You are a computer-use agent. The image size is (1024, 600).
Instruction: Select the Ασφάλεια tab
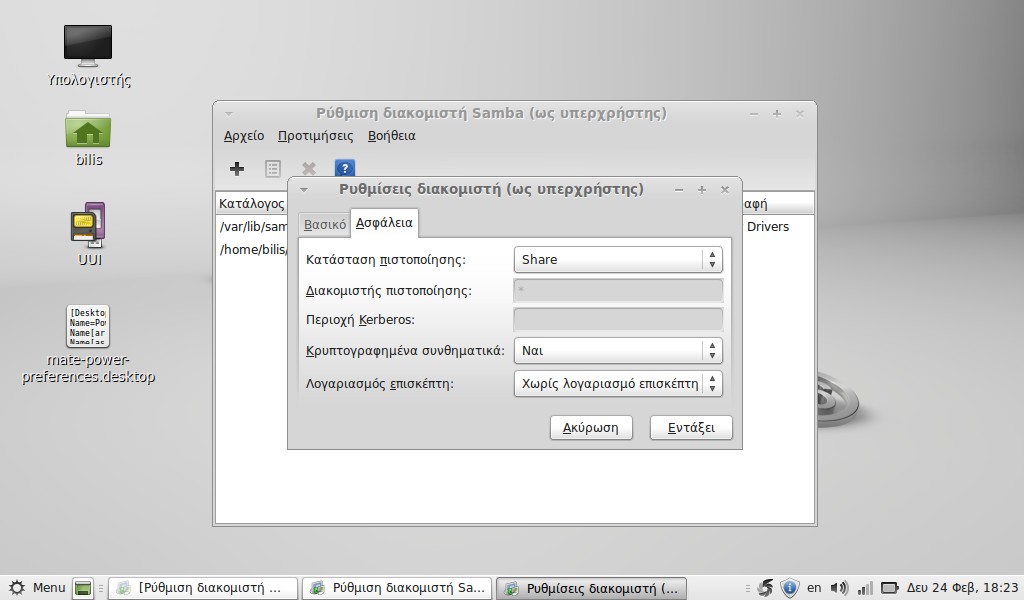point(384,223)
